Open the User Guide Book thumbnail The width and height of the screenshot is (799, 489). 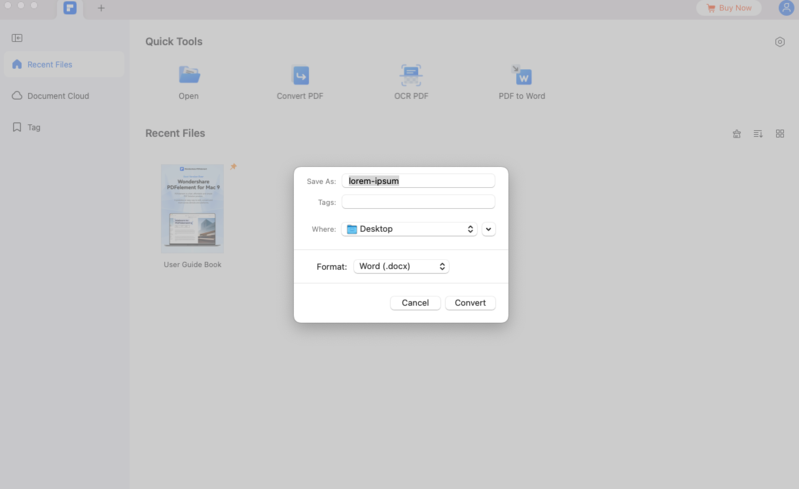coord(193,208)
